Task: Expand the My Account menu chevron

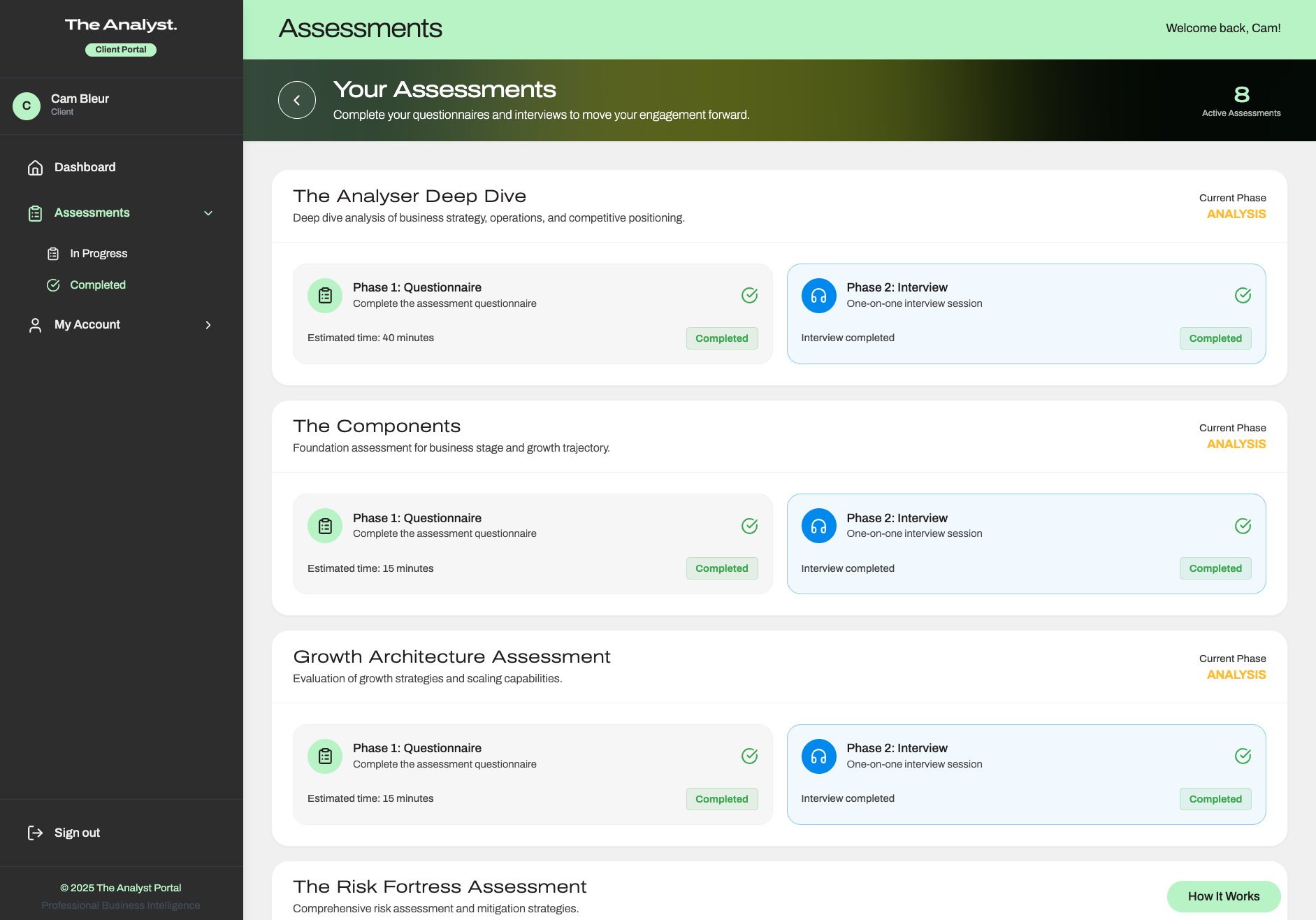Action: [208, 325]
